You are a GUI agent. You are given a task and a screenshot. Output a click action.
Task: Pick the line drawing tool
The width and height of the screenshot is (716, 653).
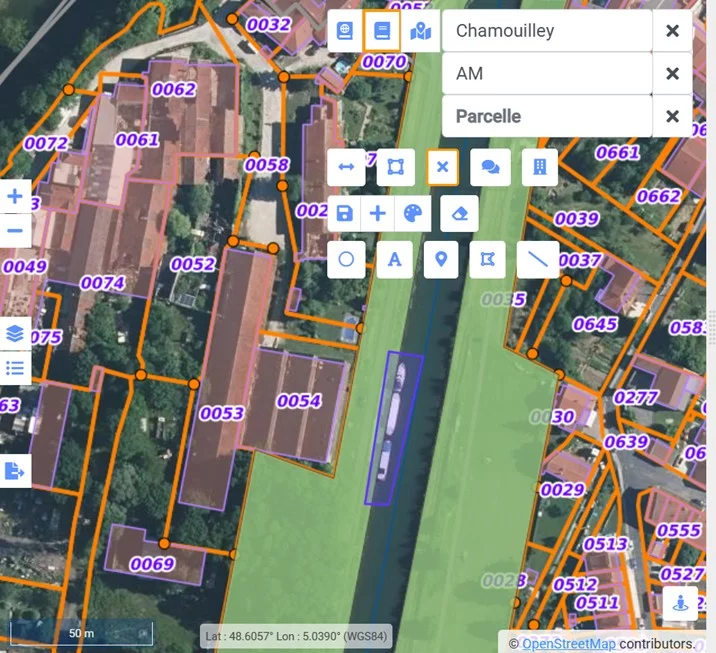[x=538, y=259]
